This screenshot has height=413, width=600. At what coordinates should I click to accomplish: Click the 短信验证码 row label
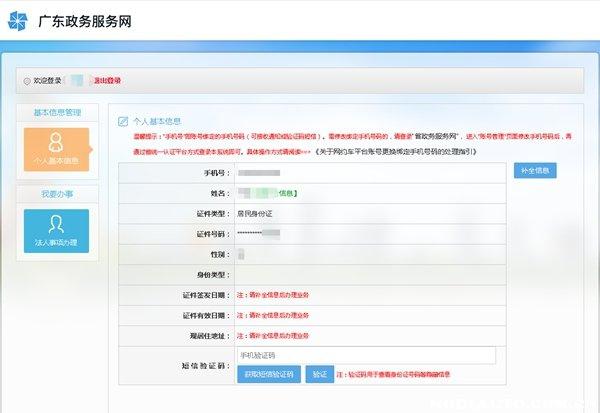click(205, 366)
